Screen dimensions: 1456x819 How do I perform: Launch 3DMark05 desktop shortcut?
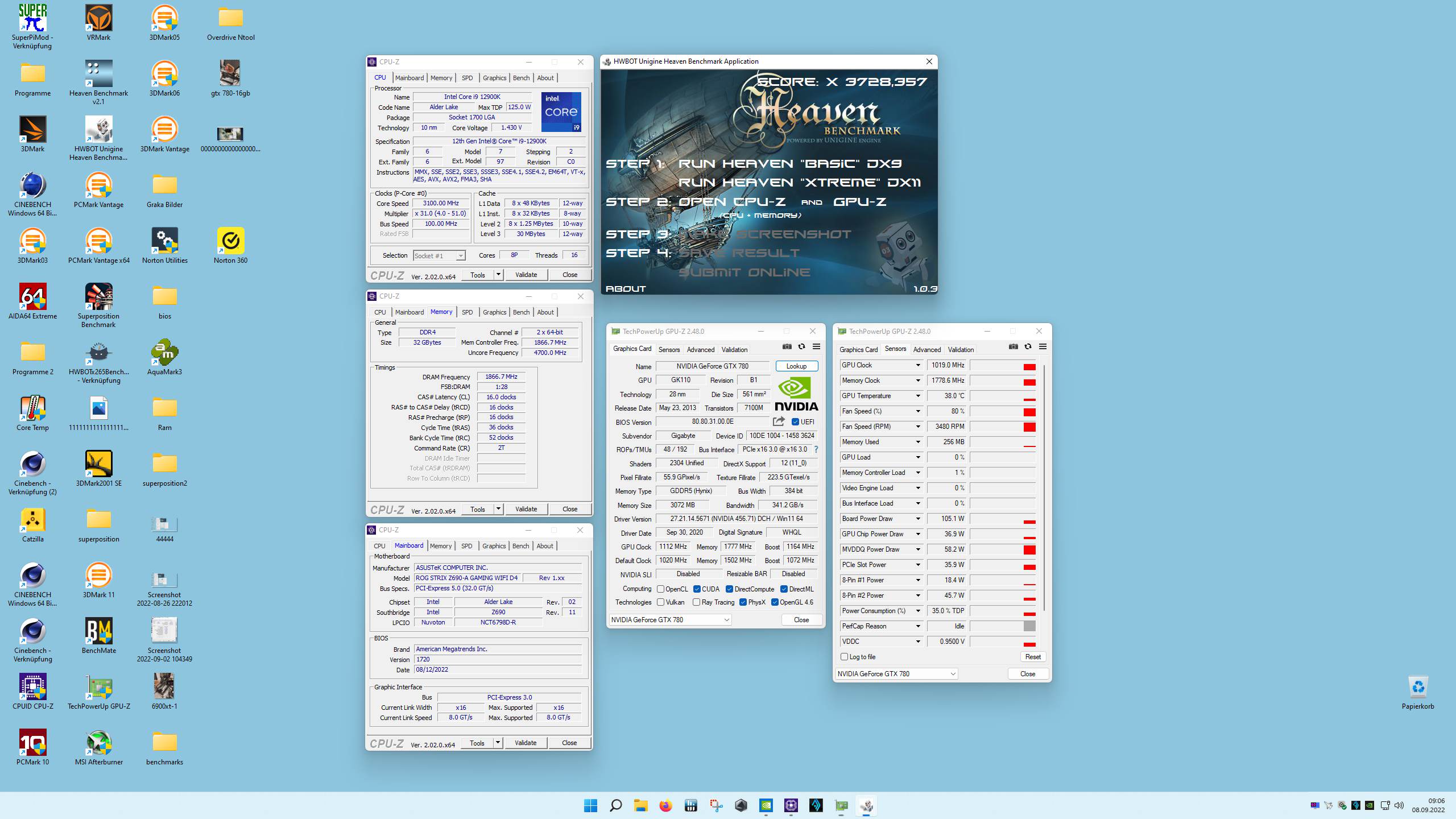click(x=164, y=23)
